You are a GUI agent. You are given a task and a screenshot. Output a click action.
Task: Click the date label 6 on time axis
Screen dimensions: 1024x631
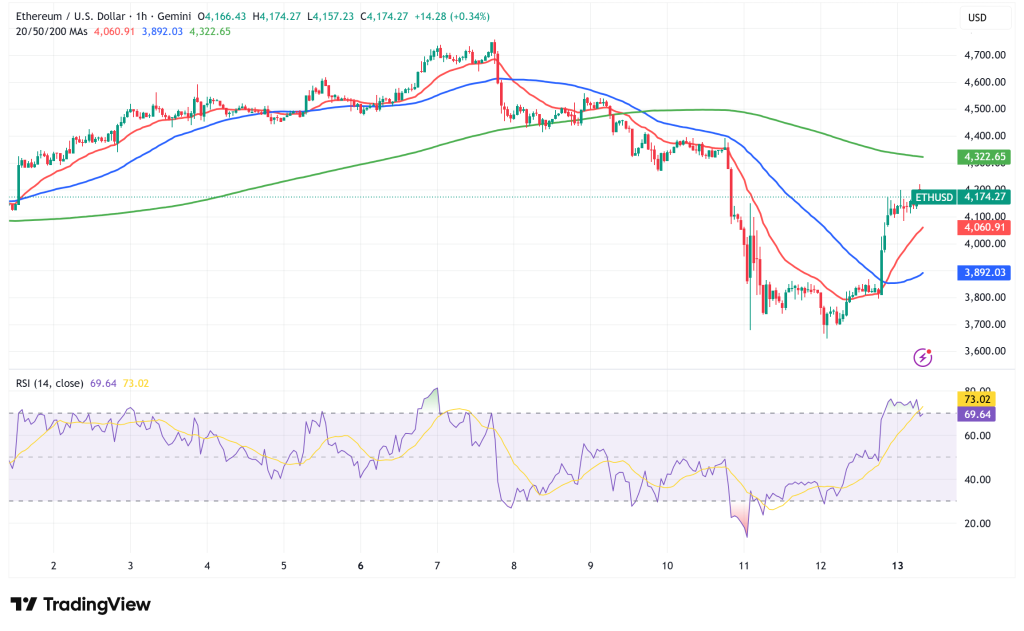361,565
